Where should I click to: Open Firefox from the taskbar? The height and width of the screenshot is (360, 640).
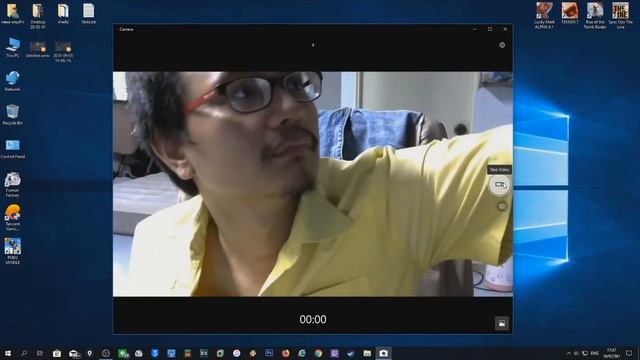click(285, 353)
